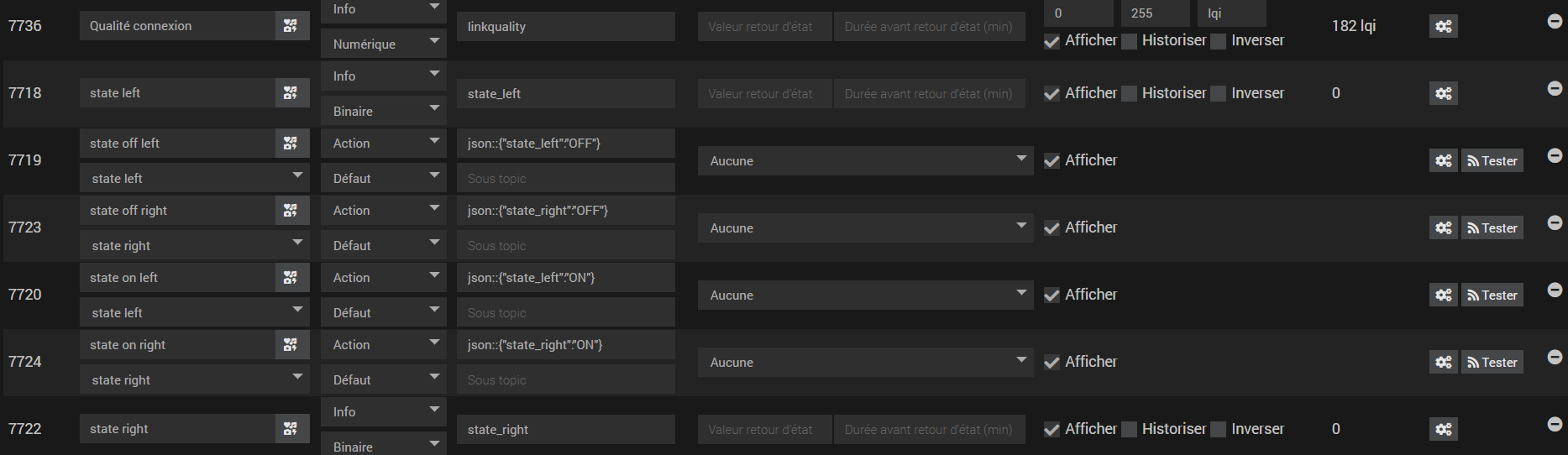Uncheck Afficher for state off right
The height and width of the screenshot is (455, 1568).
[1051, 228]
